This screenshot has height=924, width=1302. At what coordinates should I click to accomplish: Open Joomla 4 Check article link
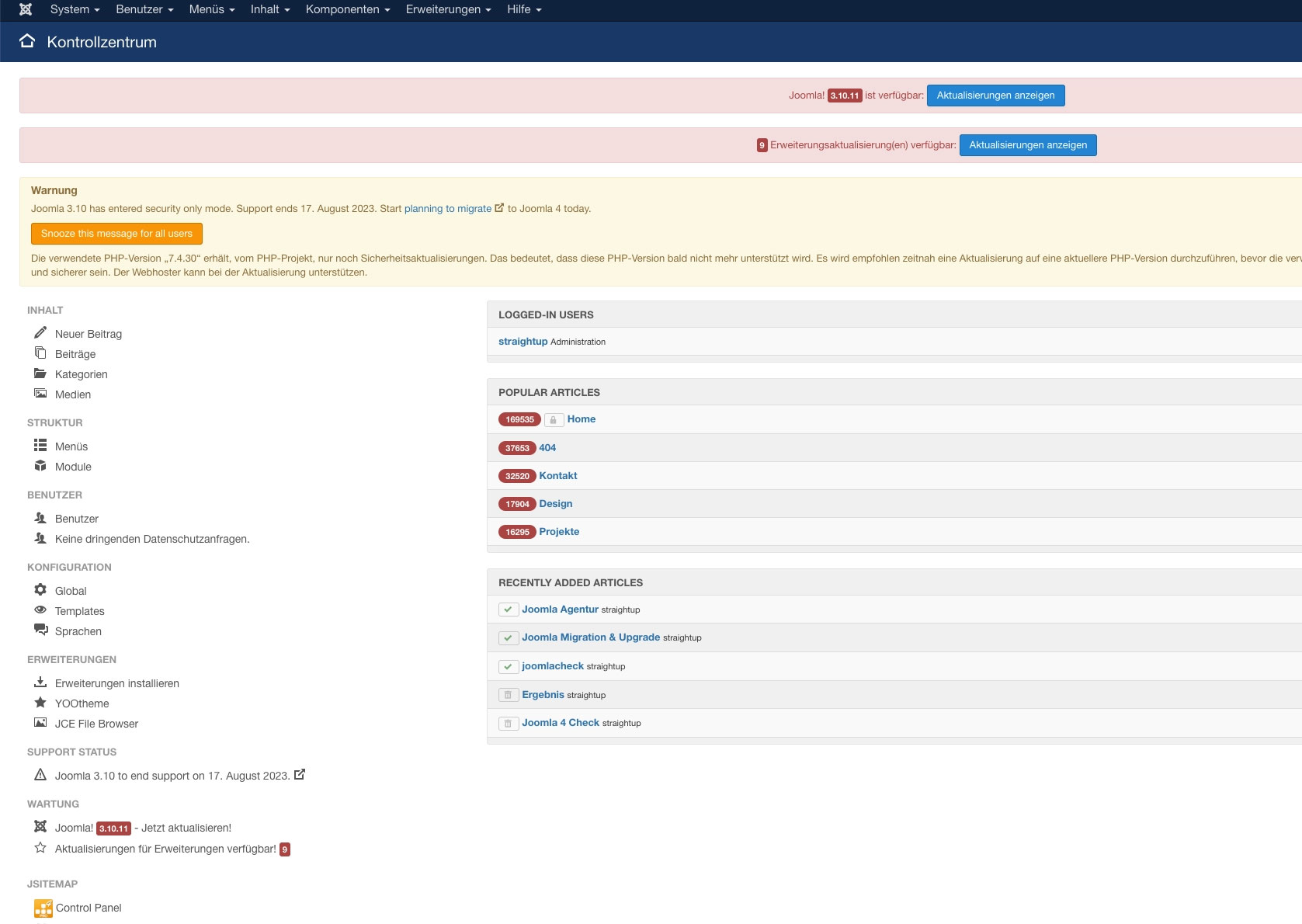click(x=561, y=722)
